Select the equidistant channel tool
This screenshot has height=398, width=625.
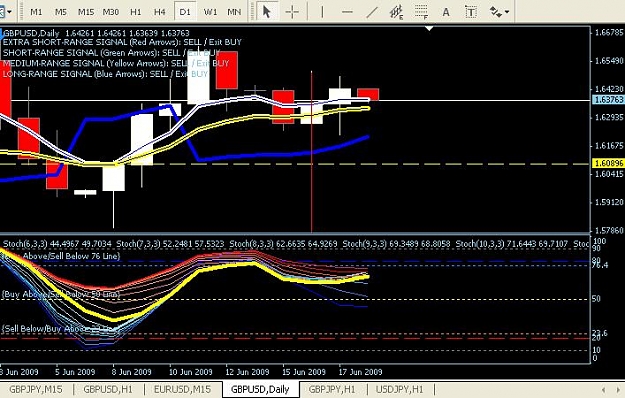397,12
